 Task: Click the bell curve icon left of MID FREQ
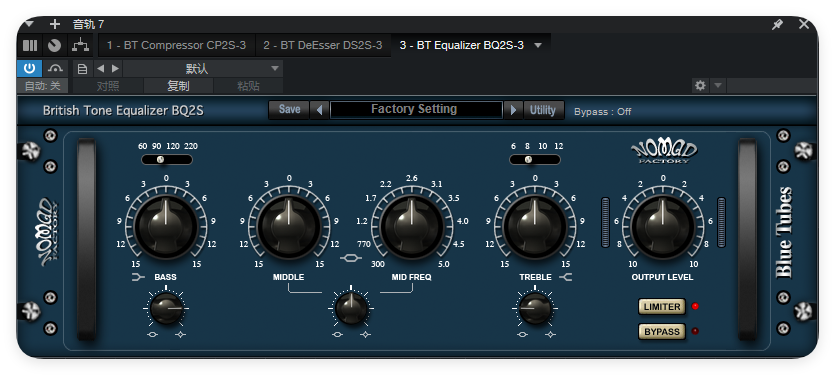[350, 258]
